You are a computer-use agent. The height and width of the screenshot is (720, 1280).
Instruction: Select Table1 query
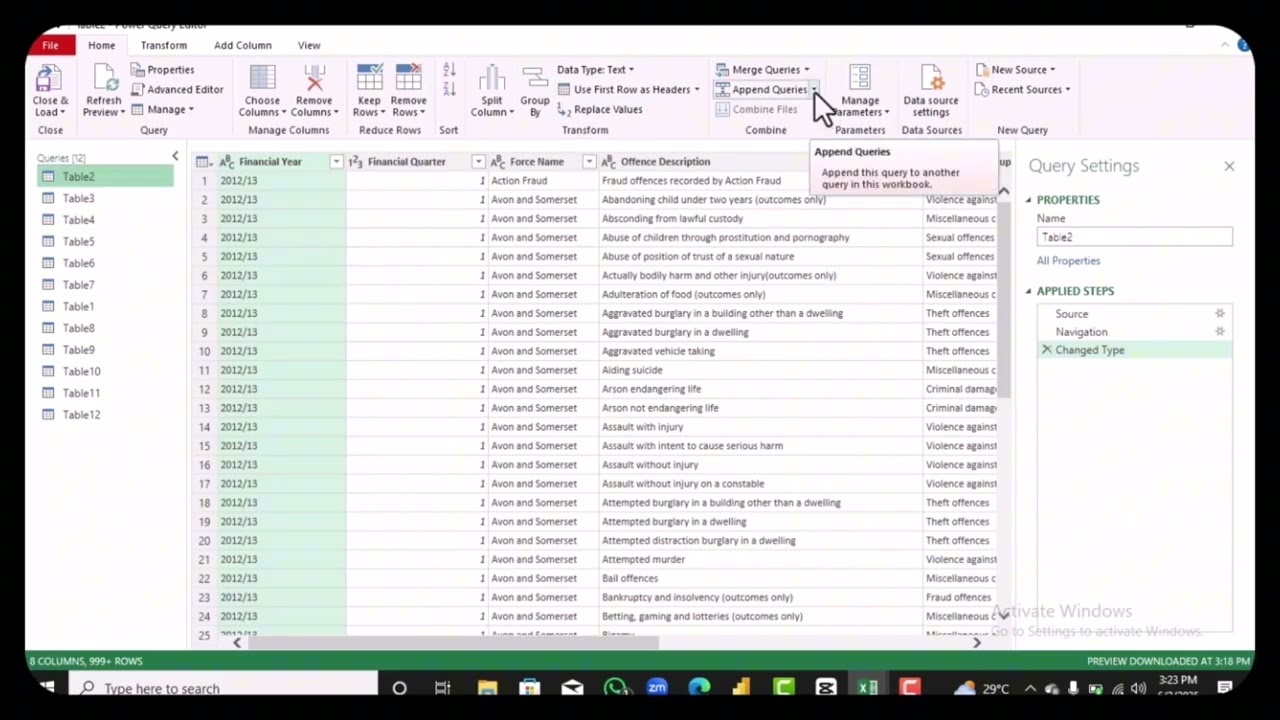pos(105,306)
